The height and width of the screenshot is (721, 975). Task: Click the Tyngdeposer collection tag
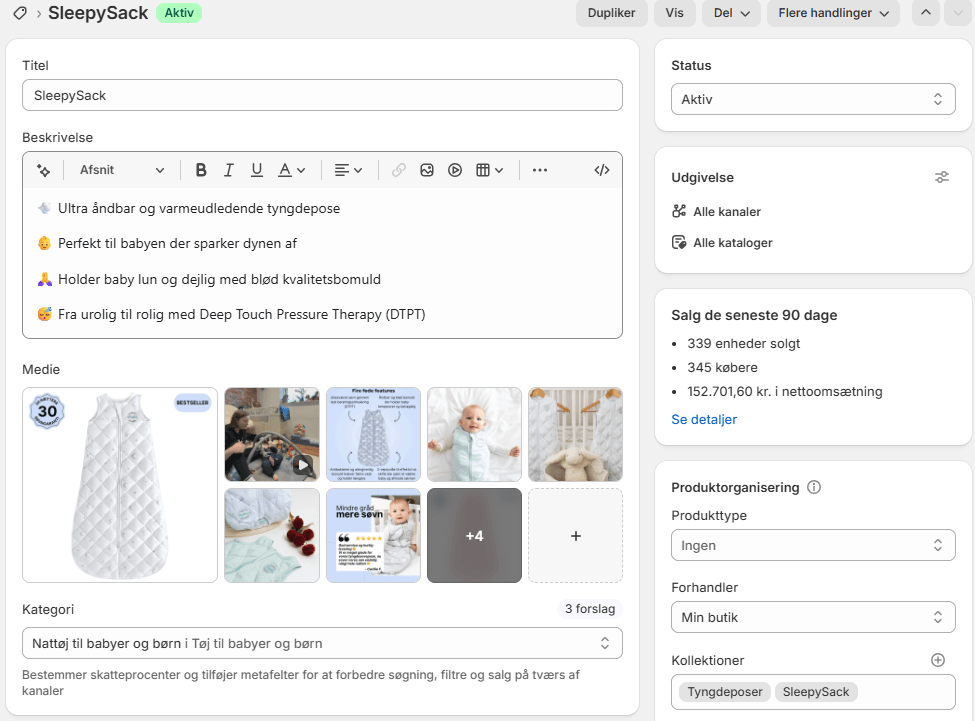coord(724,692)
